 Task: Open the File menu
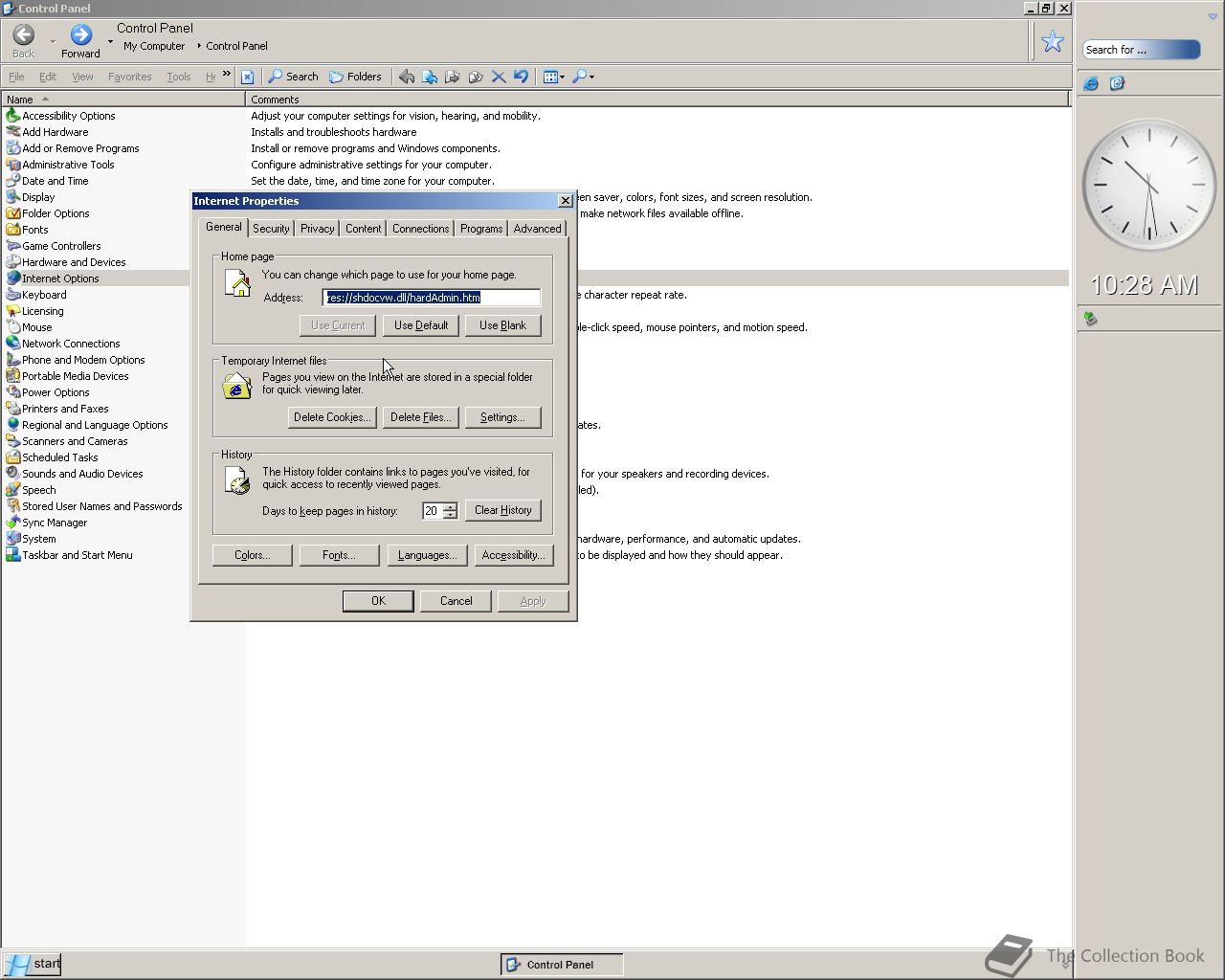[x=16, y=77]
